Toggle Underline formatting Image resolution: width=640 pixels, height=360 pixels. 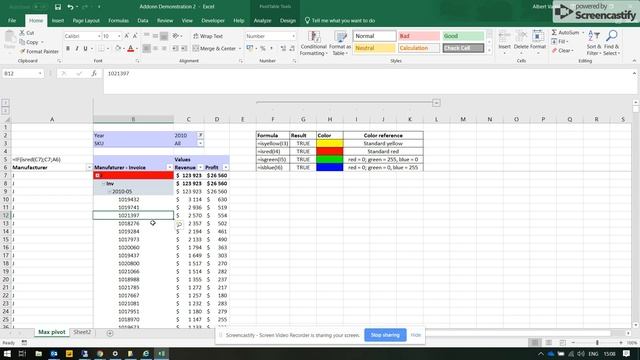point(85,49)
